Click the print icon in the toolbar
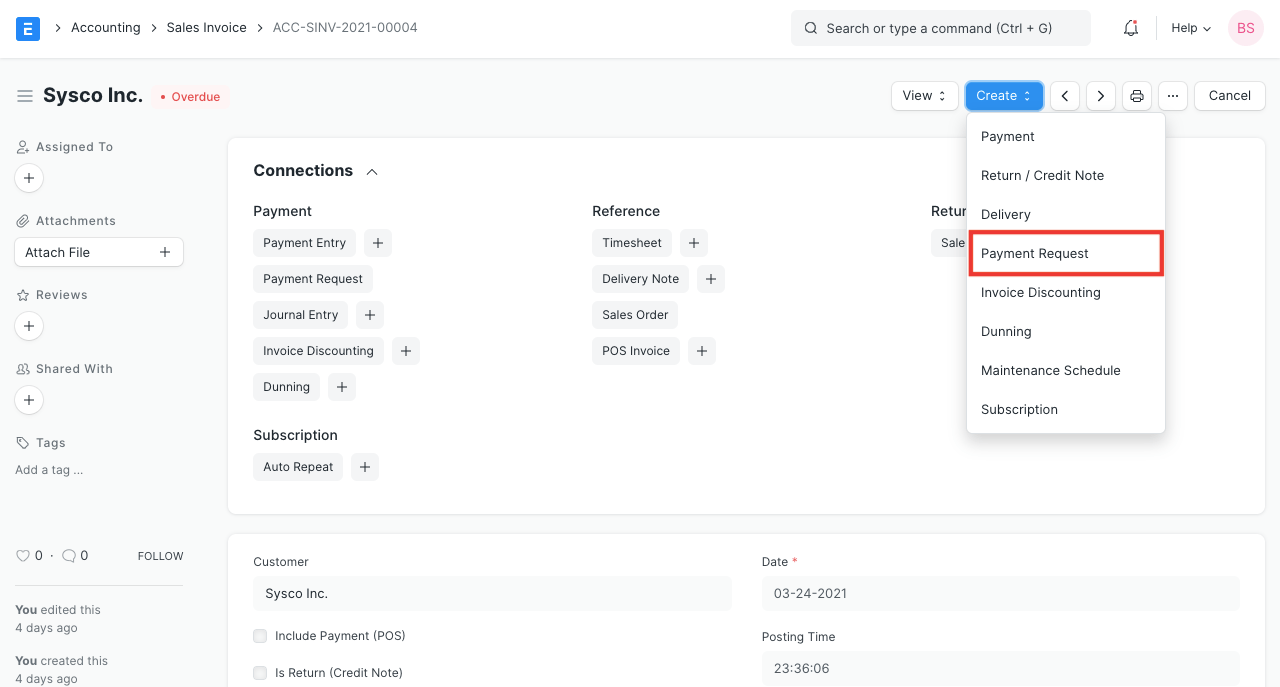 pos(1137,95)
